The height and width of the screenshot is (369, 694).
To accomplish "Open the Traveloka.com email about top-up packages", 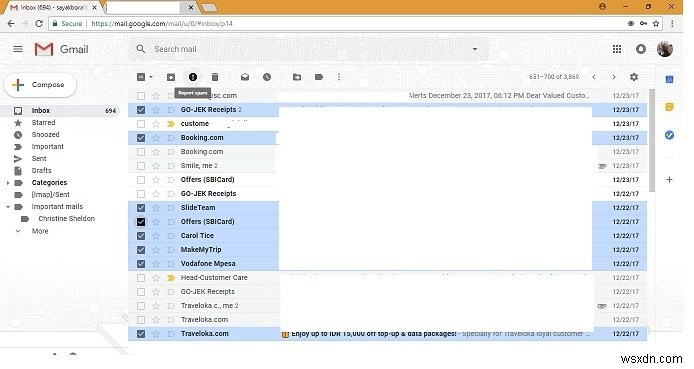I will point(387,334).
